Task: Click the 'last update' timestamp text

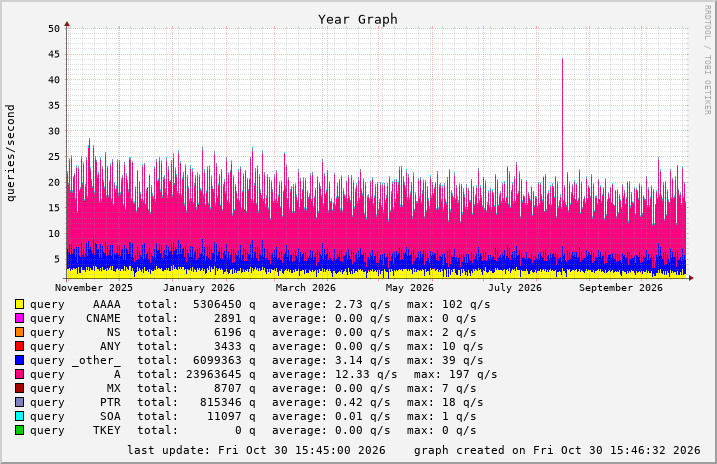Action: 256,450
